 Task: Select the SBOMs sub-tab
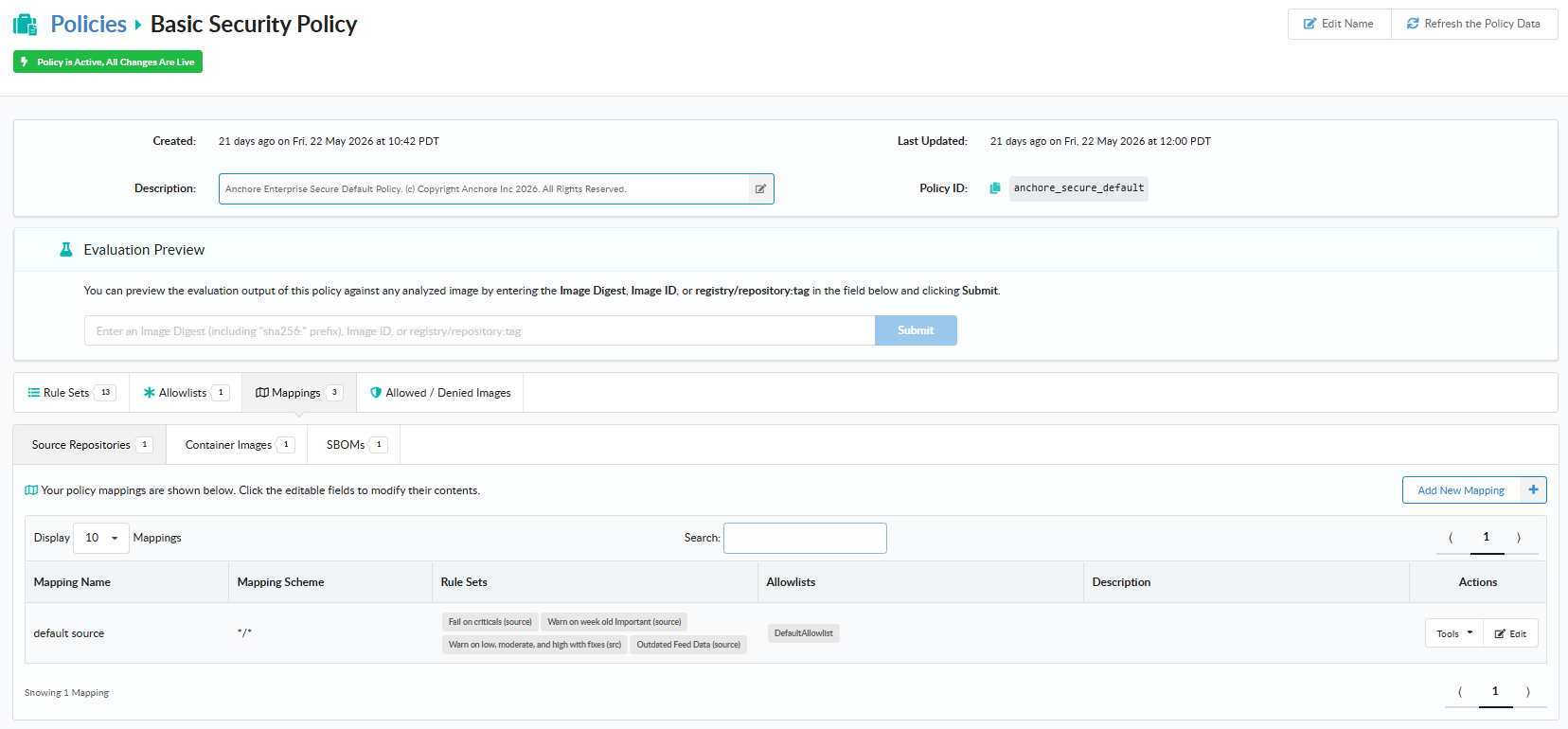point(354,445)
